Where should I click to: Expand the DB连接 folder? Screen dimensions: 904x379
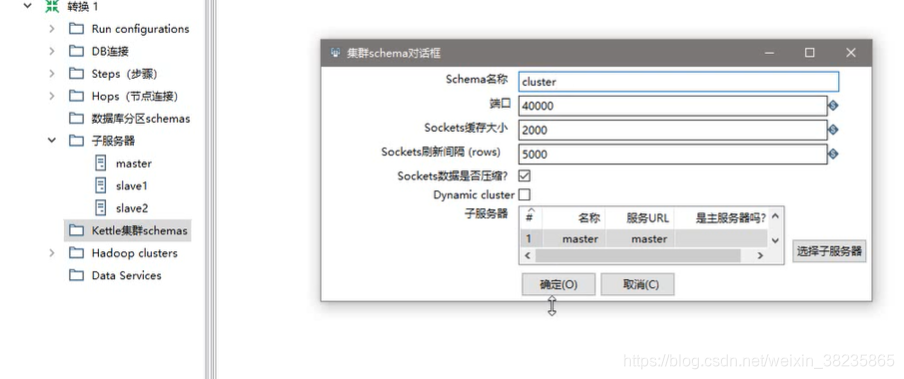click(52, 51)
